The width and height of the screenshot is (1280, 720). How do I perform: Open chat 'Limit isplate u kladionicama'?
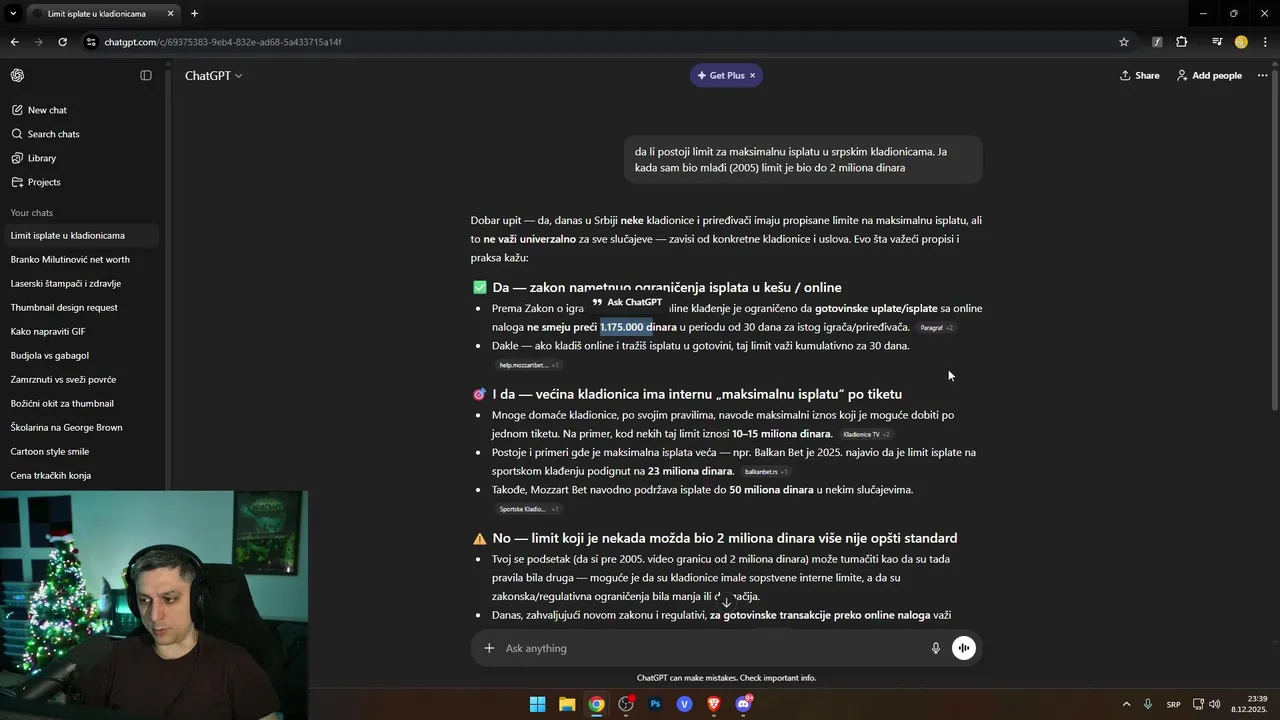(80, 235)
